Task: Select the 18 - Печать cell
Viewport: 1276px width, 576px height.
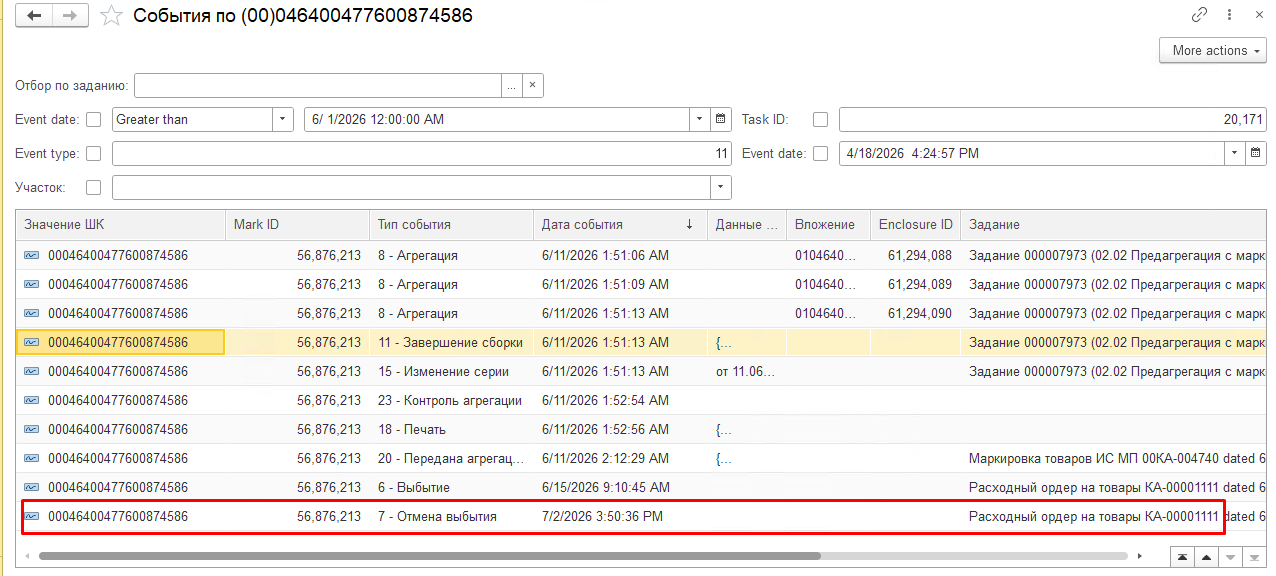Action: 451,429
